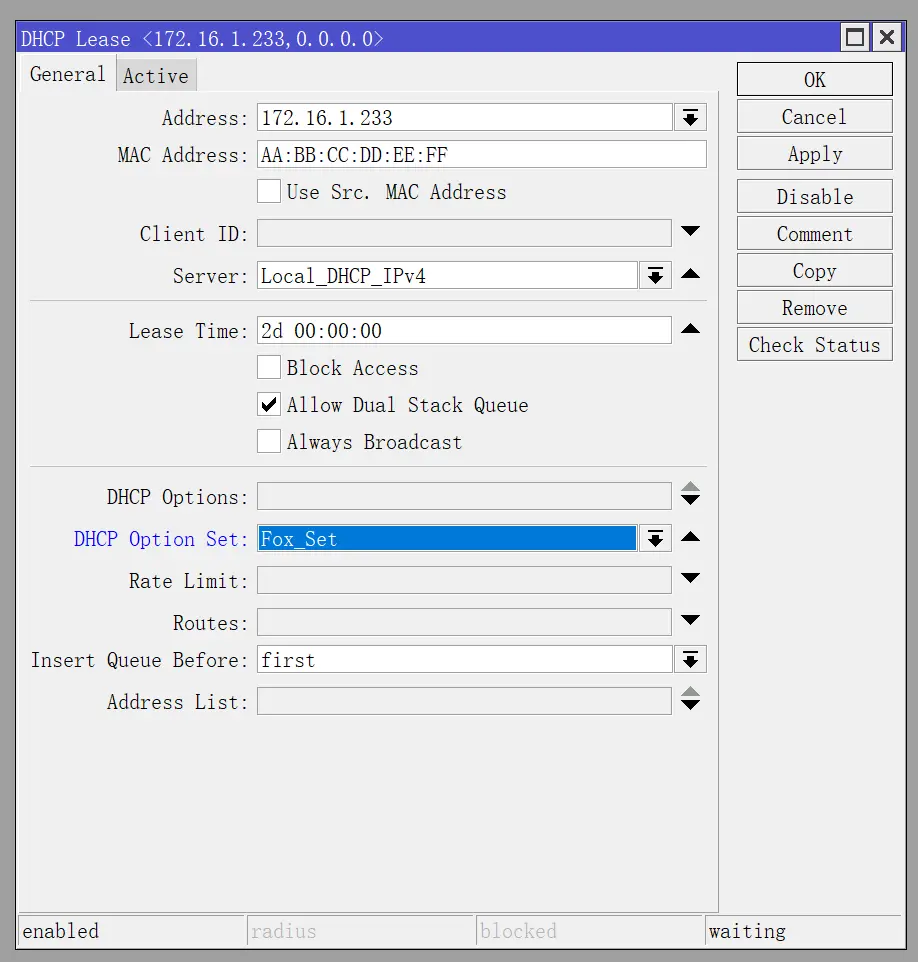Click the 'waiting' status bar entry

pyautogui.click(x=803, y=931)
